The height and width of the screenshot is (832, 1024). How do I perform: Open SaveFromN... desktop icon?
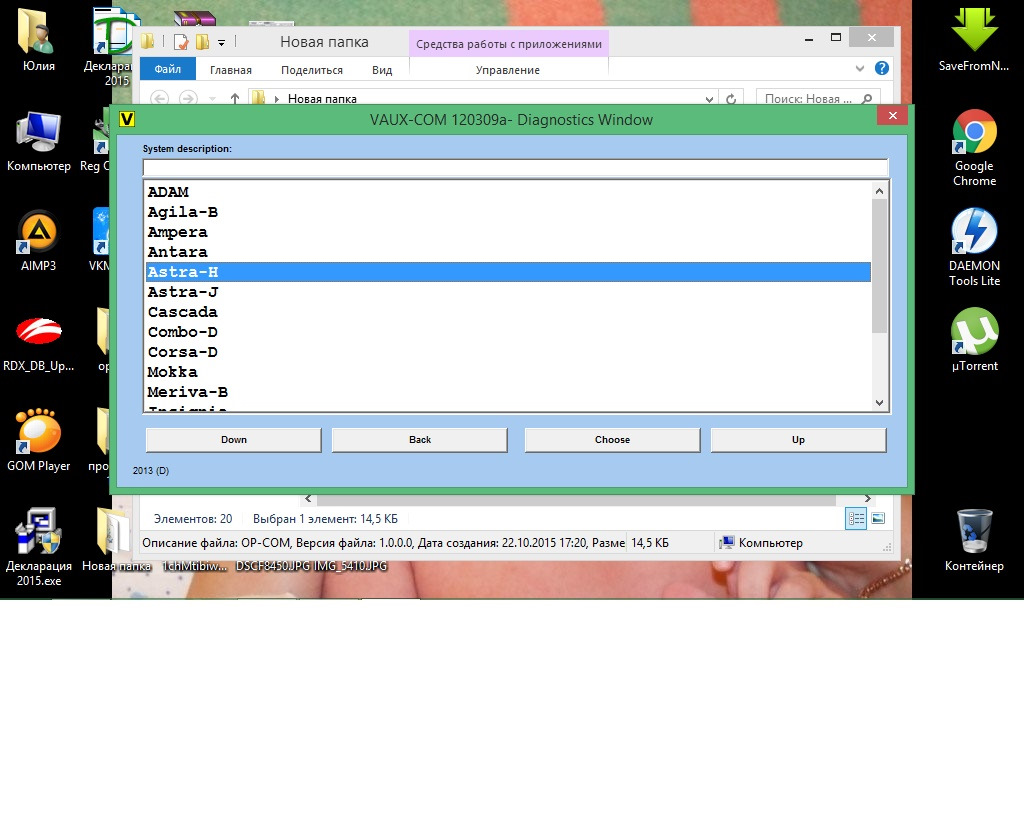click(974, 39)
